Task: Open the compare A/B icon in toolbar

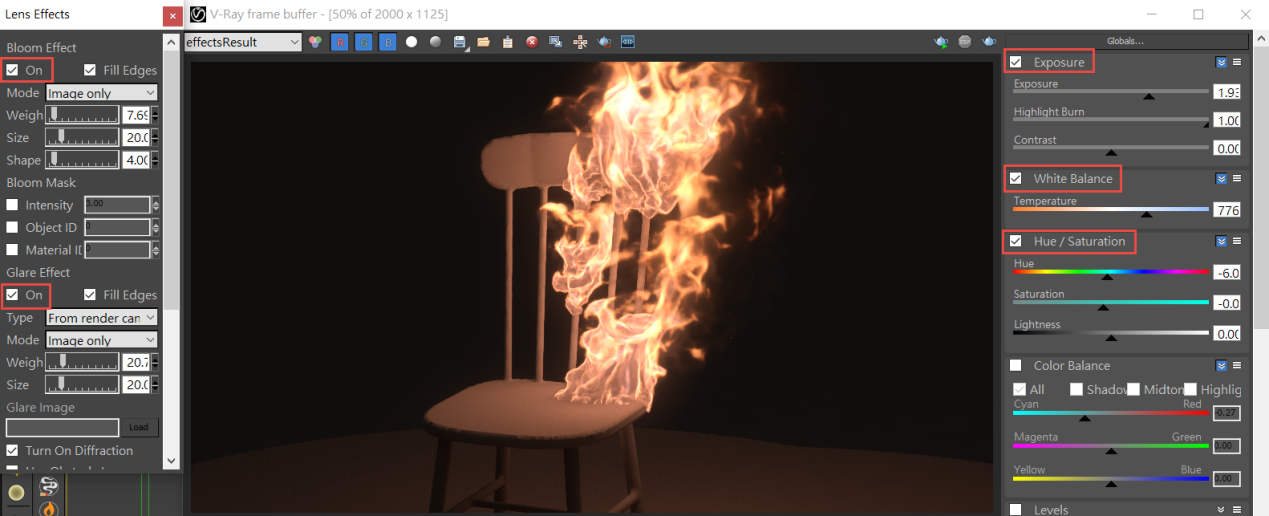Action: (x=628, y=42)
